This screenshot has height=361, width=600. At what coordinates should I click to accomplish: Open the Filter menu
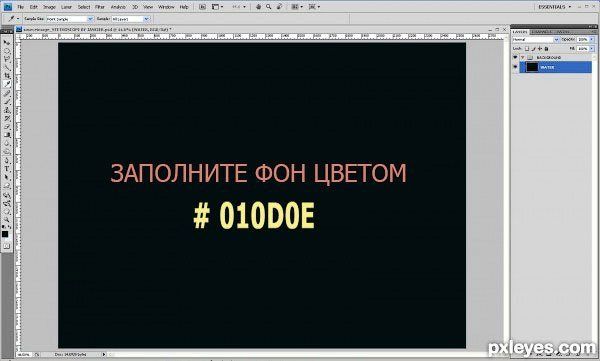click(x=100, y=7)
